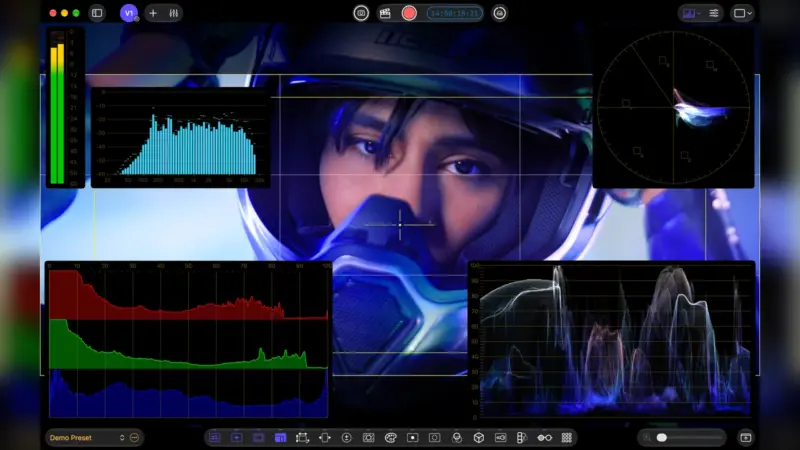Click the center dot frame icon
800x450 pixels.
(x=412, y=438)
